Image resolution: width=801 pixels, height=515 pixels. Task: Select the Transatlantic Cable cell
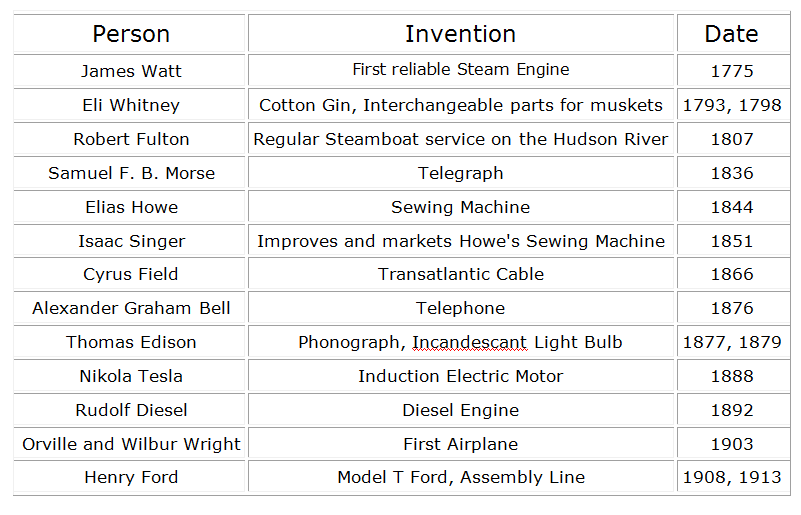pyautogui.click(x=460, y=274)
